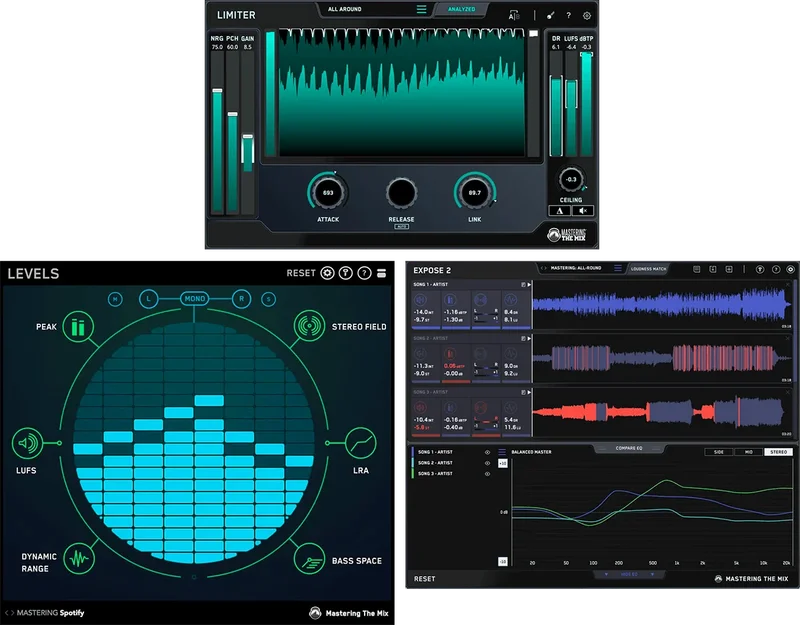The width and height of the screenshot is (800, 625).
Task: Open Levels PEAK meter section
Action: coord(78,327)
